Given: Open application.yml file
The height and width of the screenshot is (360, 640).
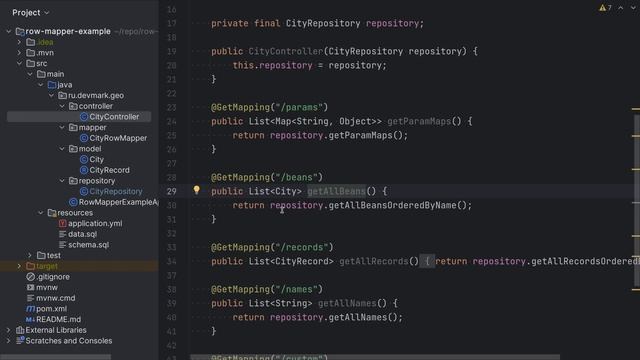Looking at the screenshot, I should coord(95,223).
